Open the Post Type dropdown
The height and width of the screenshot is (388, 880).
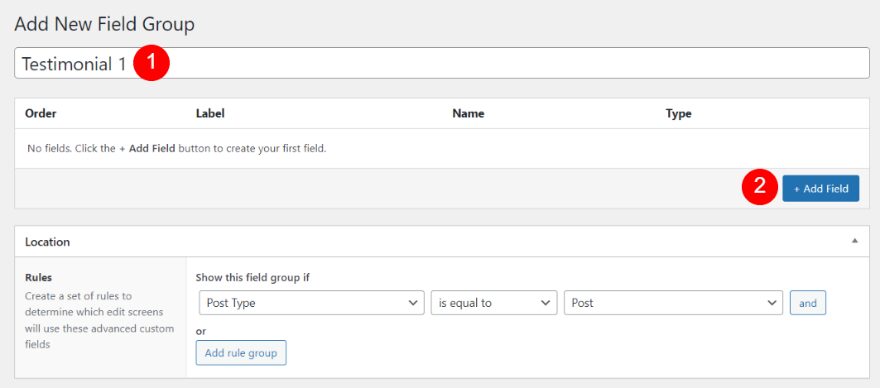tap(311, 303)
